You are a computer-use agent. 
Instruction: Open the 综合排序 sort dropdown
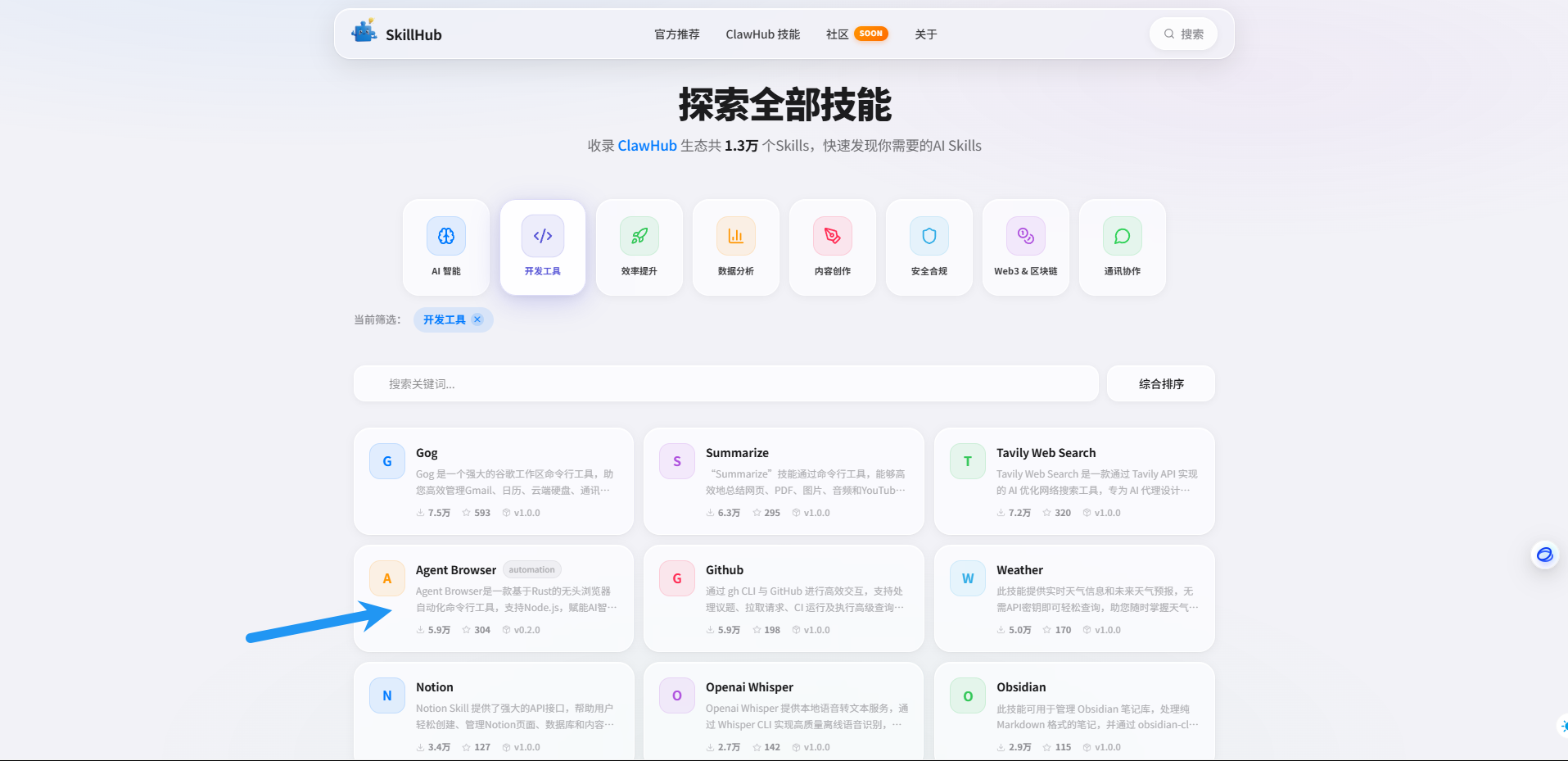click(1160, 383)
